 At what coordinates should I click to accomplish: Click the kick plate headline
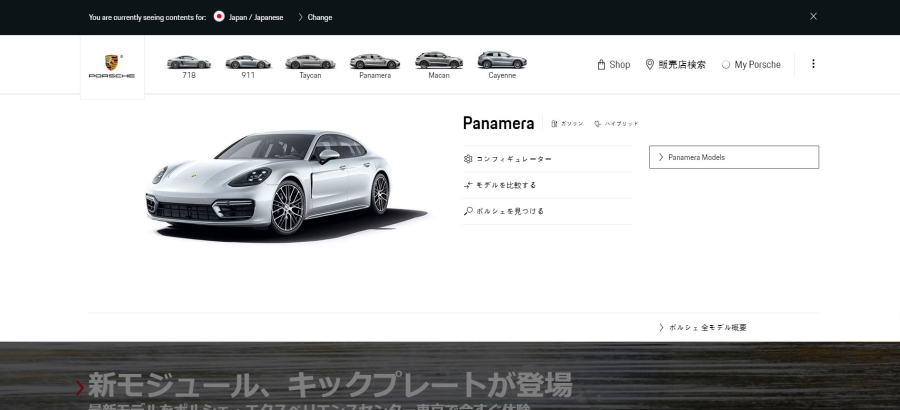330,385
